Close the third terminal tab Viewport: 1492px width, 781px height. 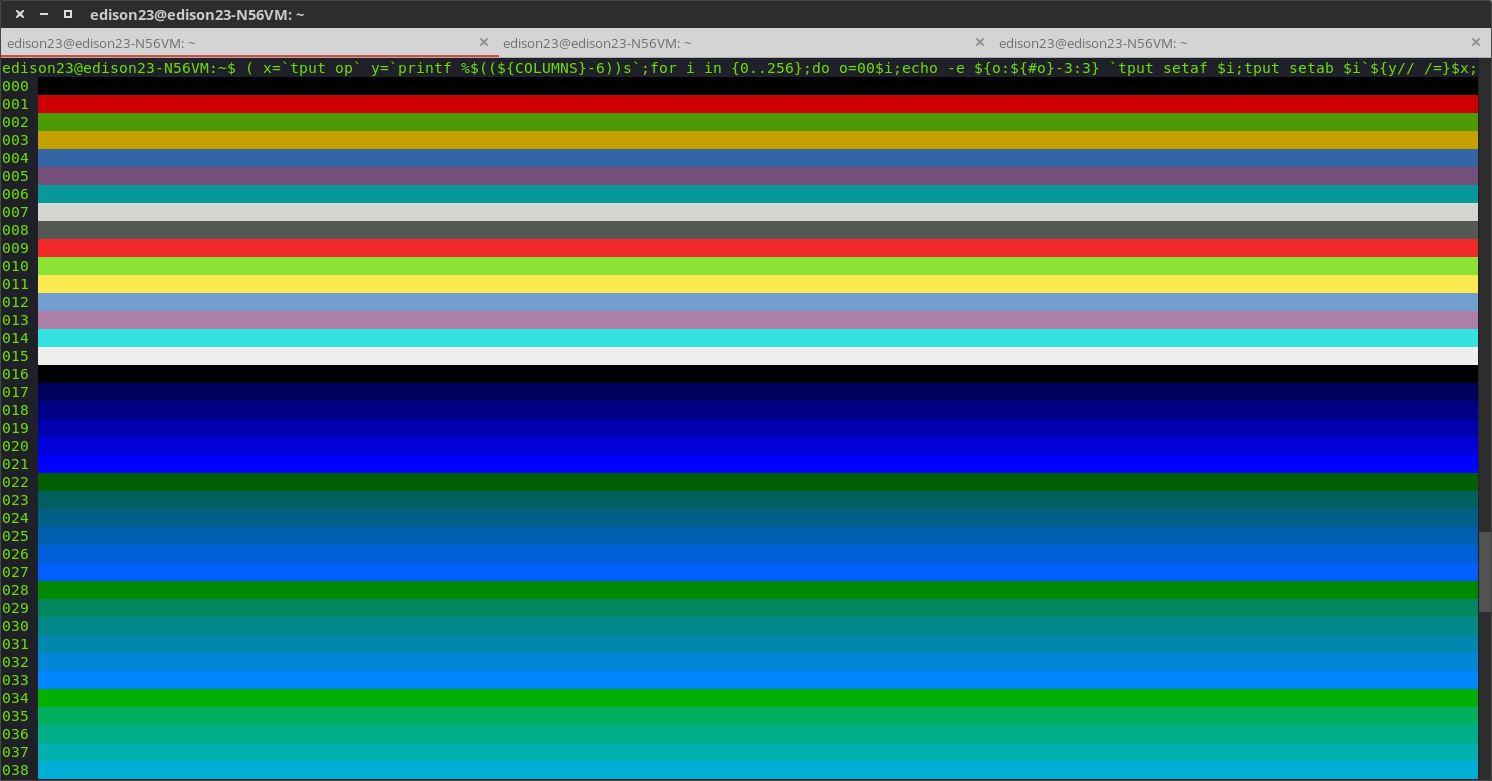point(1476,43)
